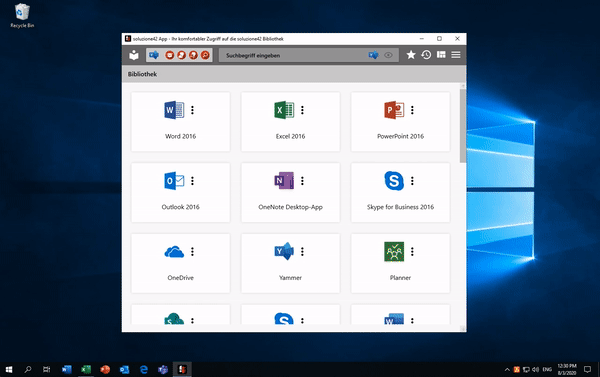Click the Excel 2016 label
The height and width of the screenshot is (377, 600).
tap(290, 136)
